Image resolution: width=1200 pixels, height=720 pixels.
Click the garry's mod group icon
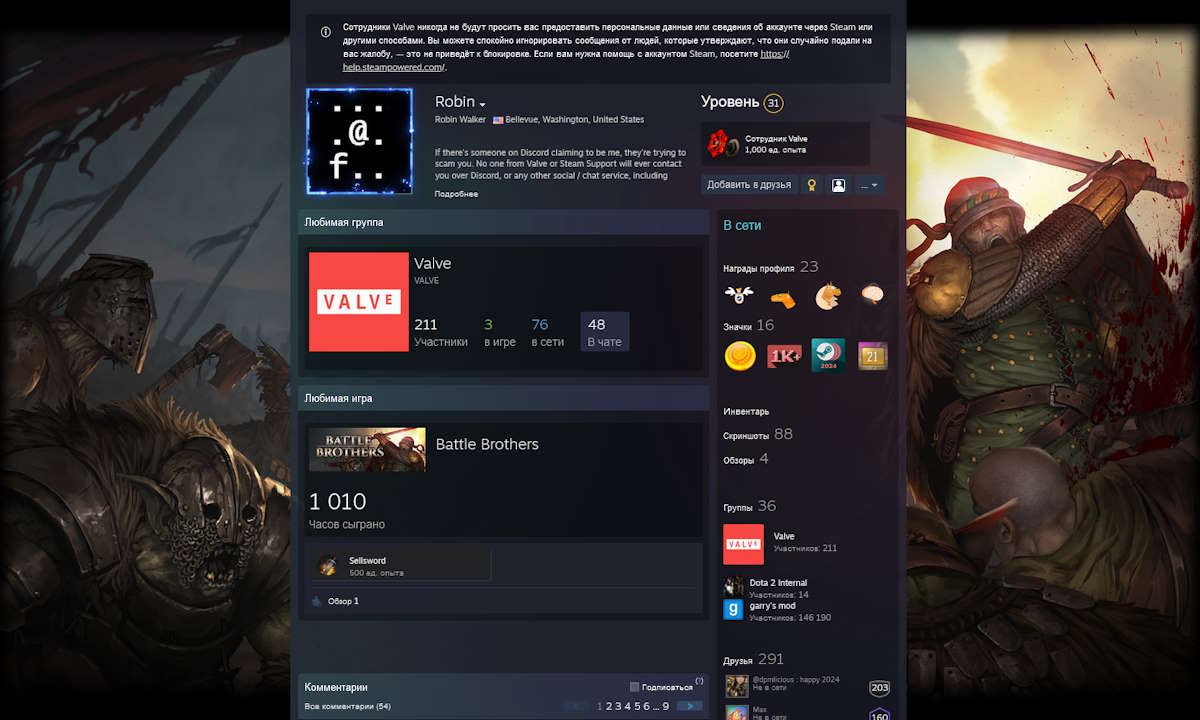(x=733, y=610)
